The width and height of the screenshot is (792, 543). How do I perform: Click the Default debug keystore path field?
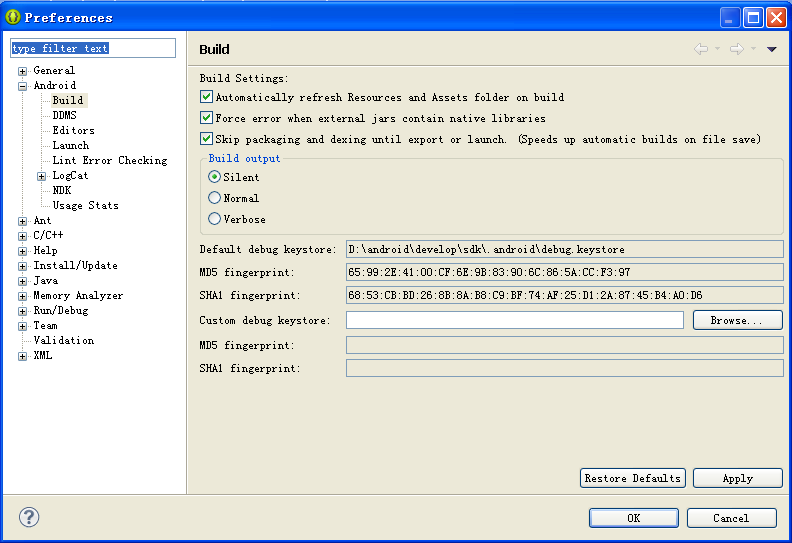(x=565, y=249)
